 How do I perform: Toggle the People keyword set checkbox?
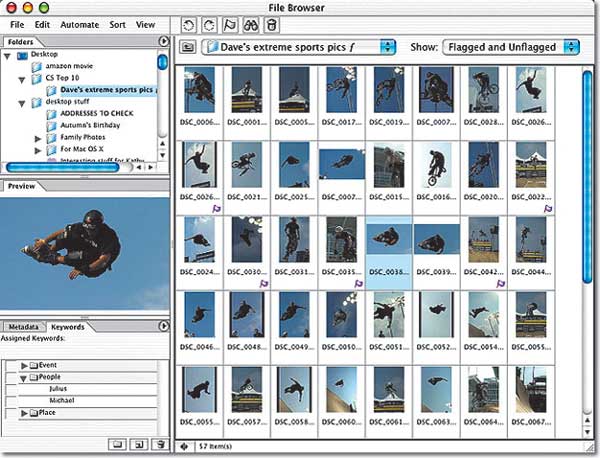(11, 377)
